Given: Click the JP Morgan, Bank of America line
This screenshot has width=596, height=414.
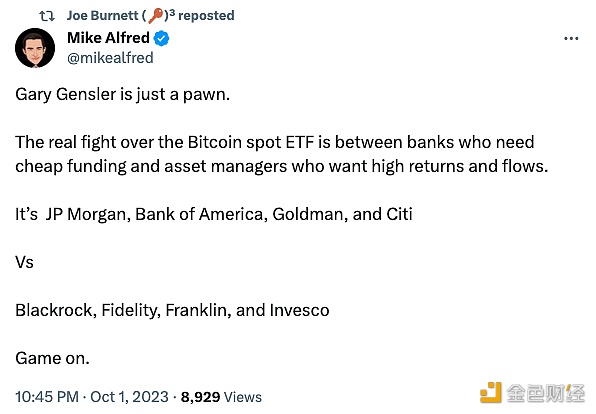Looking at the screenshot, I should pos(214,214).
